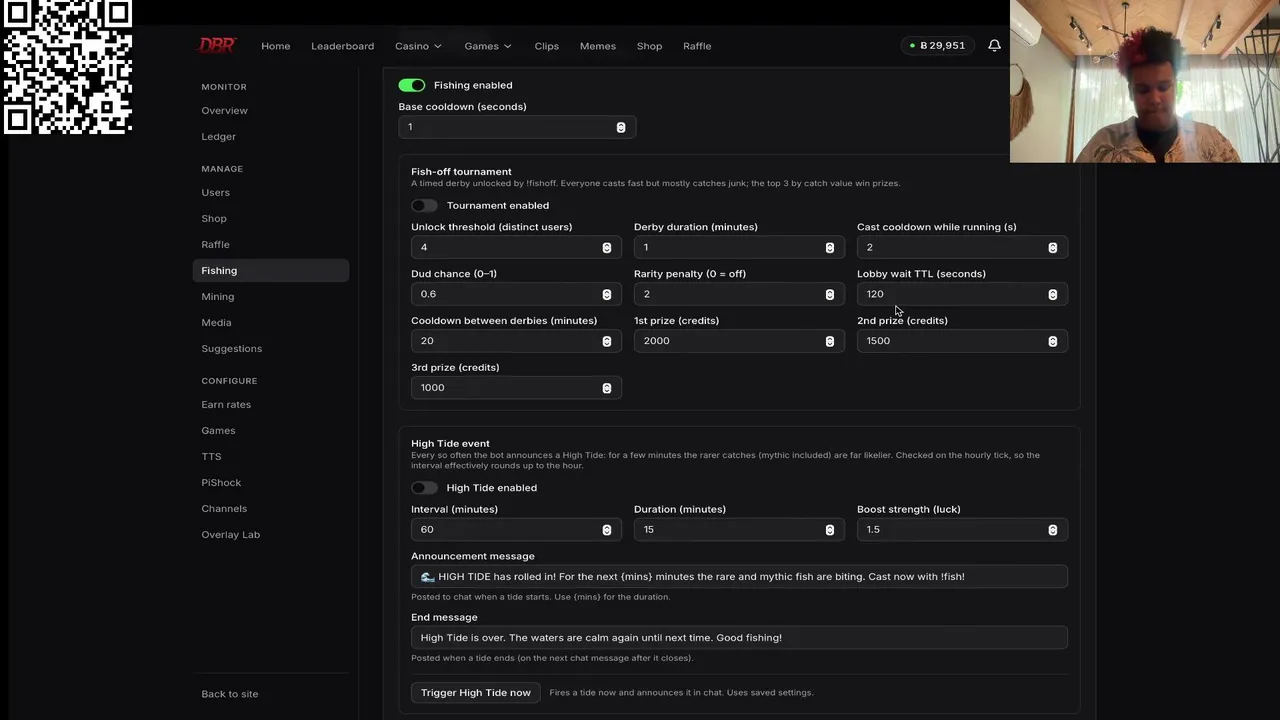Click the Lobby wait TTL stepper
This screenshot has width=1280, height=720.
tap(1053, 294)
